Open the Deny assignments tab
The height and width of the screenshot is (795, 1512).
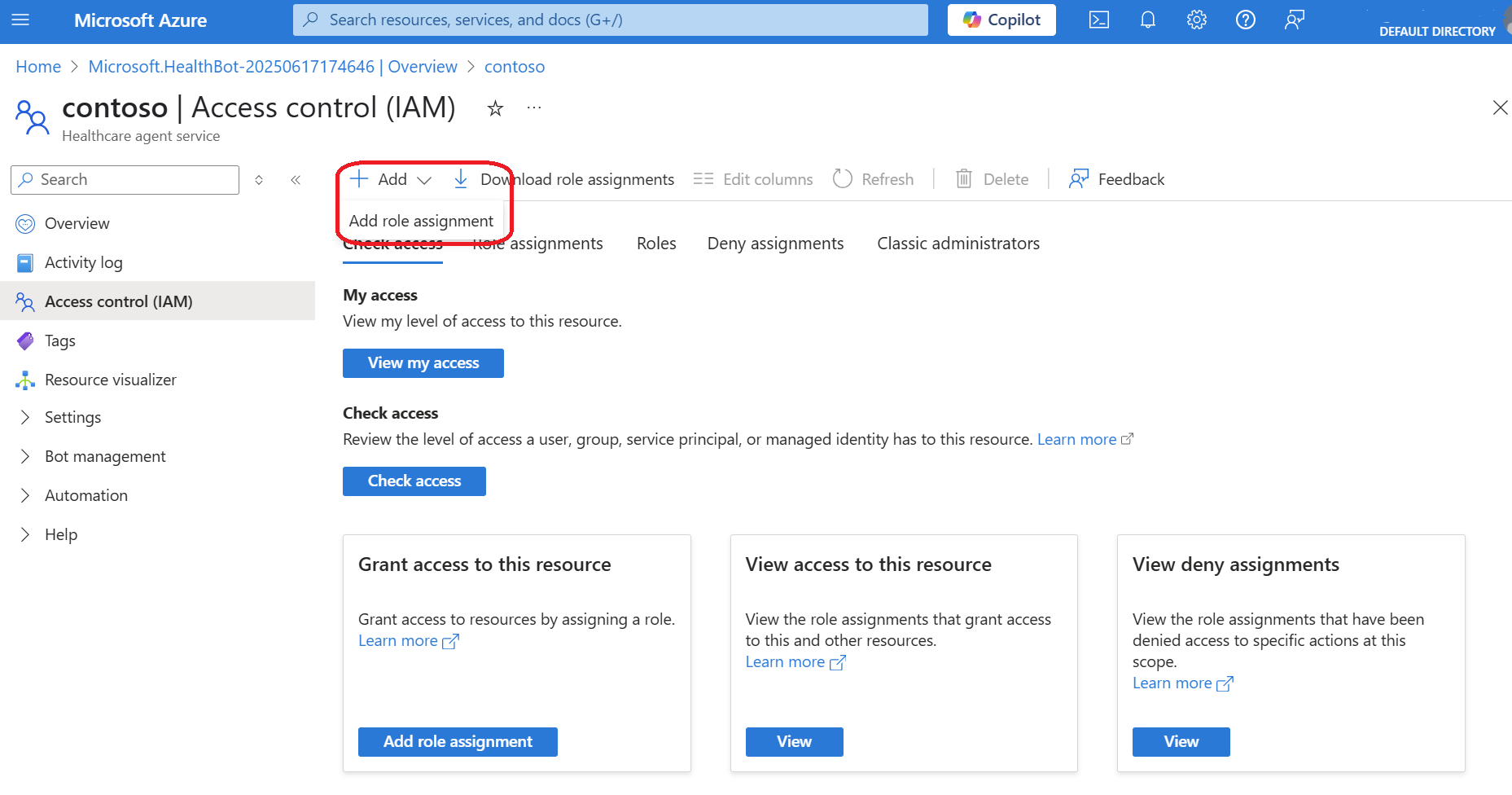coord(774,243)
